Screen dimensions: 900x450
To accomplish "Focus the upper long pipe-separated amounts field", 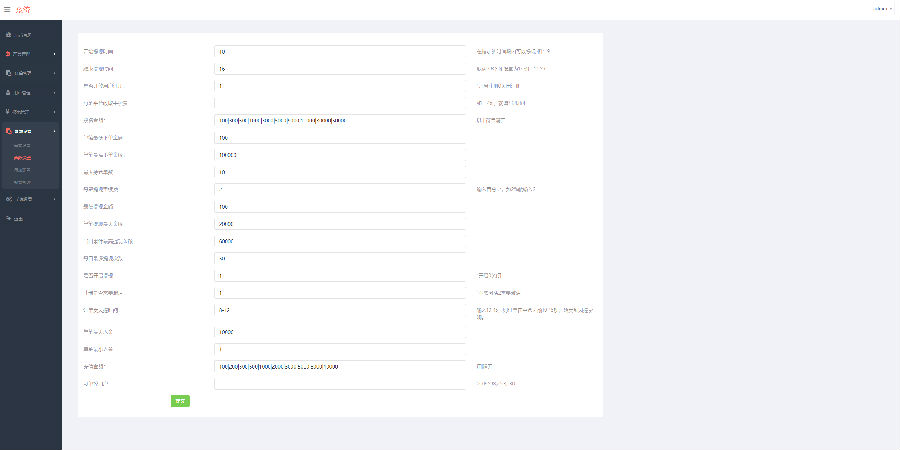I will tap(340, 121).
